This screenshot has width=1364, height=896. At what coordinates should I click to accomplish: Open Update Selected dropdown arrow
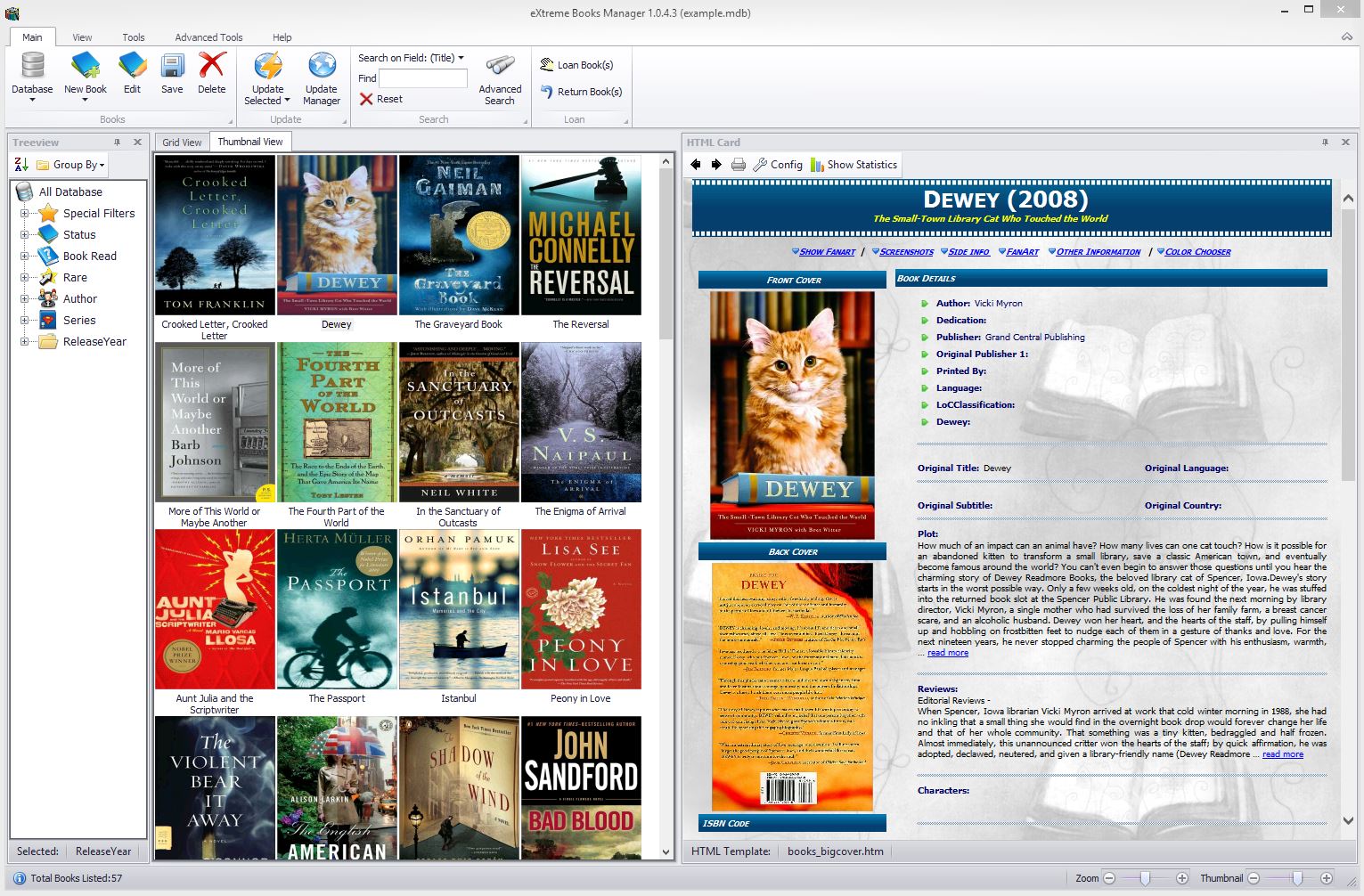(287, 101)
